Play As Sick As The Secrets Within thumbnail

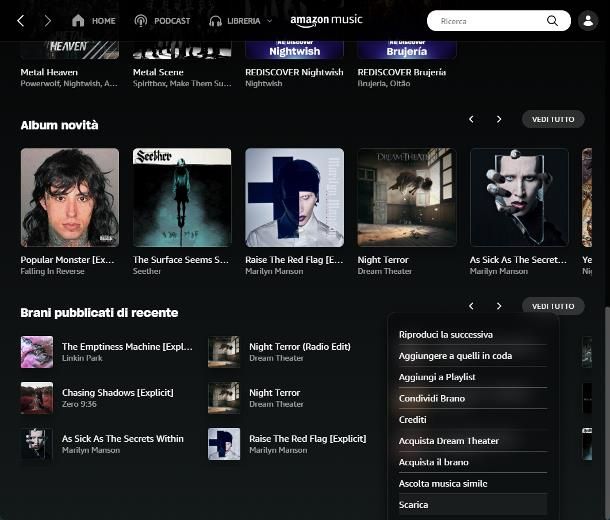click(37, 444)
